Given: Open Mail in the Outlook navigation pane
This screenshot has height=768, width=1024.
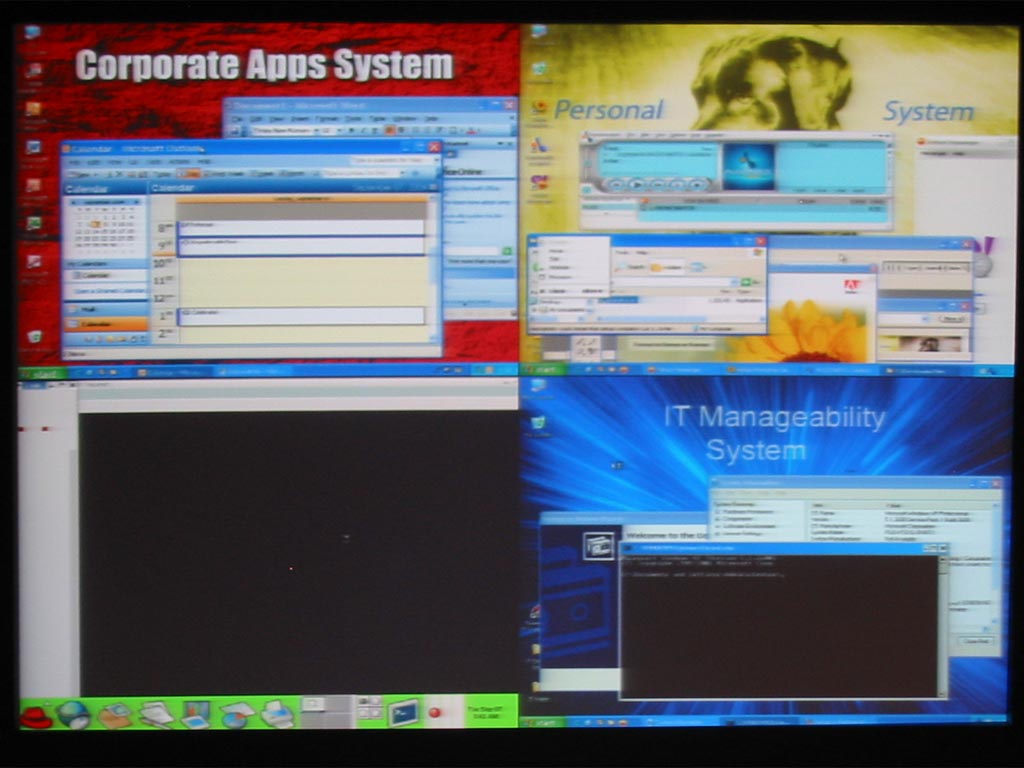Looking at the screenshot, I should 104,310.
